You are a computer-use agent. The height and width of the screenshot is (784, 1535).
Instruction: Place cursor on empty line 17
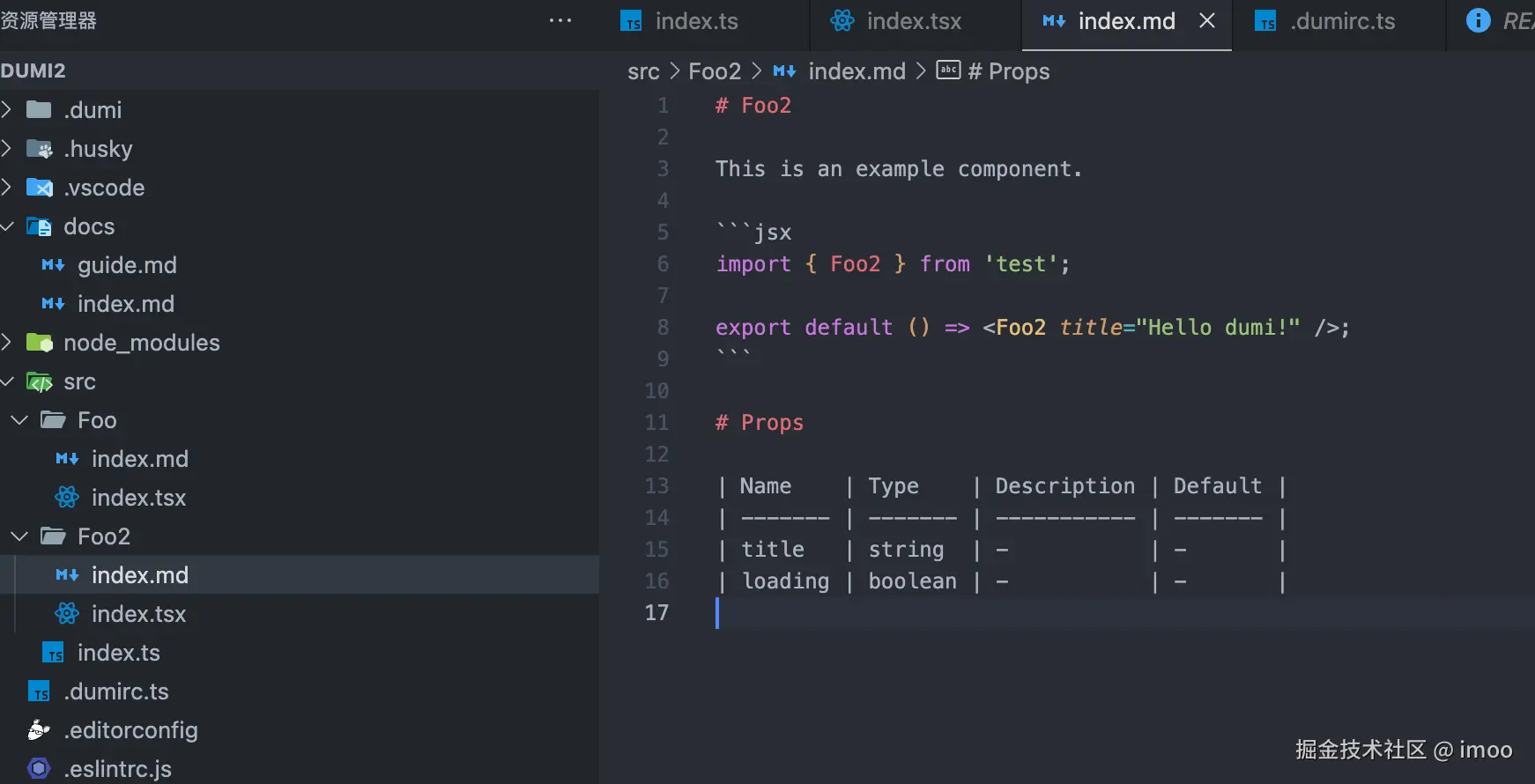coord(1124,613)
